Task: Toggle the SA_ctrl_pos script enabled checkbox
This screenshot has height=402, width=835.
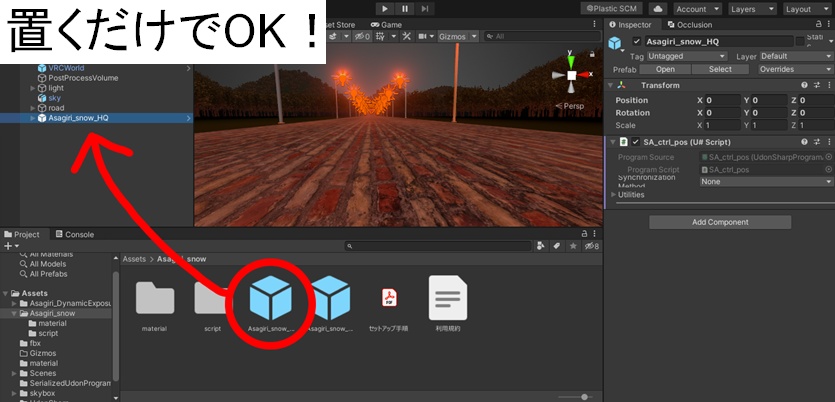Action: coord(635,142)
